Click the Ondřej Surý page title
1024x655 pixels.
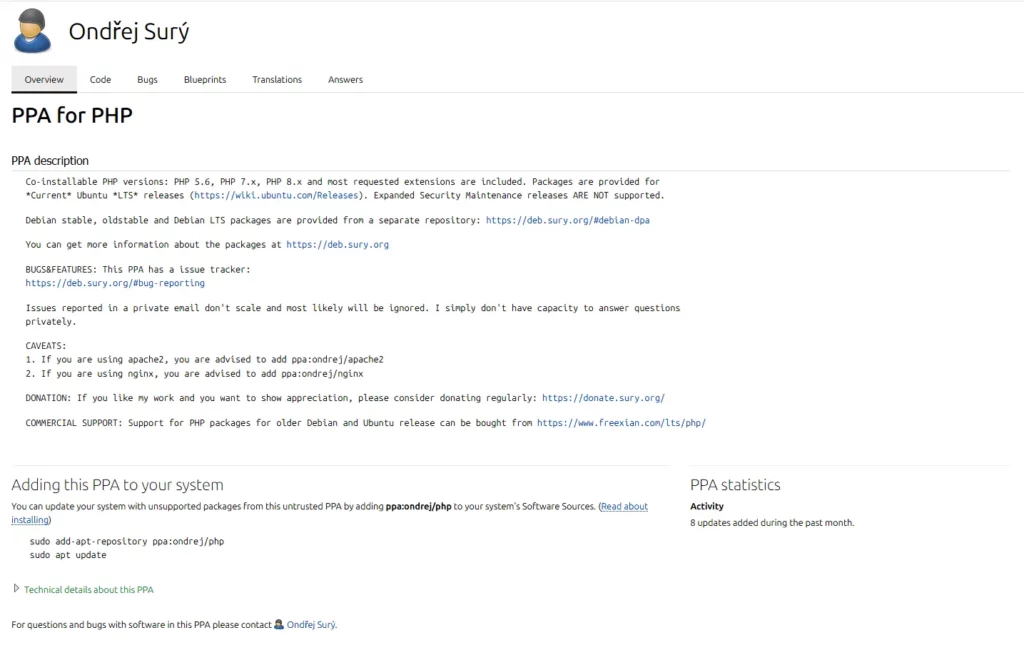coord(129,32)
